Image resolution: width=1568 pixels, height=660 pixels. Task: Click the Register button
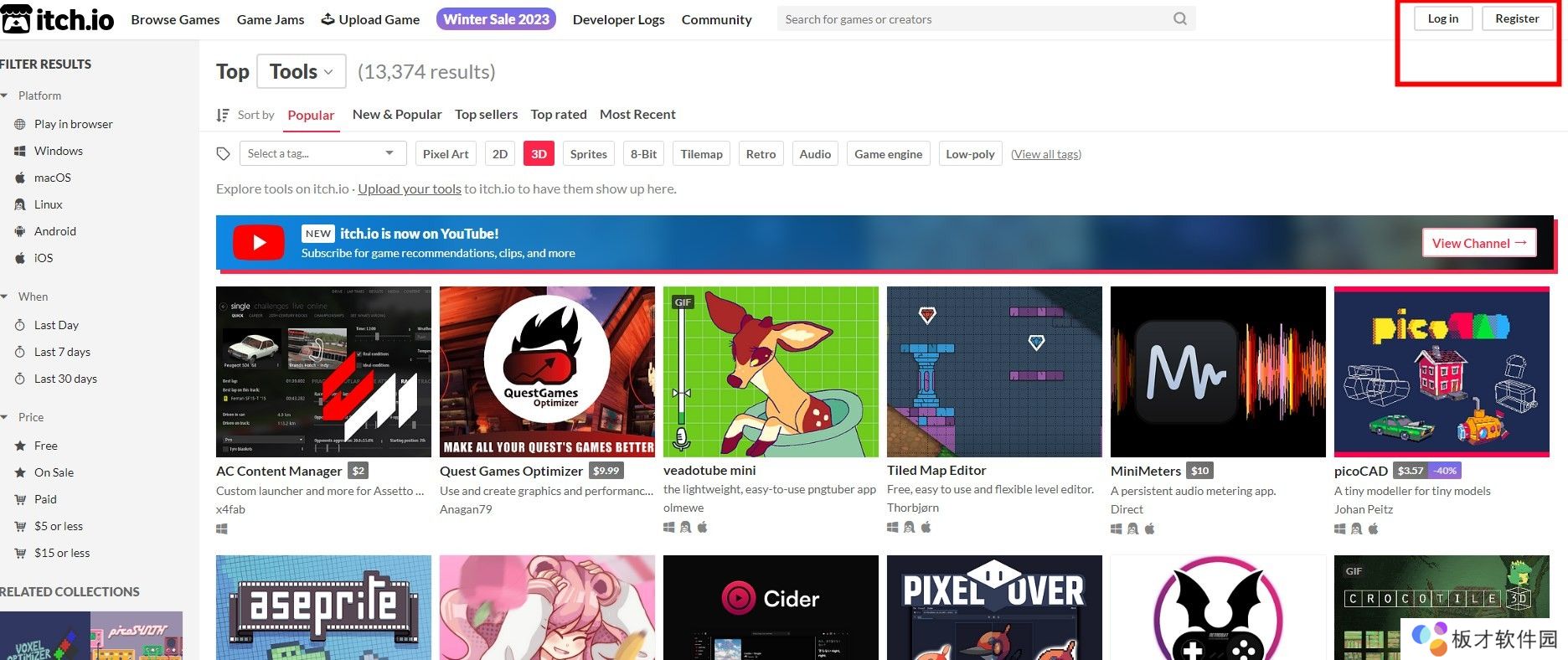click(1516, 18)
